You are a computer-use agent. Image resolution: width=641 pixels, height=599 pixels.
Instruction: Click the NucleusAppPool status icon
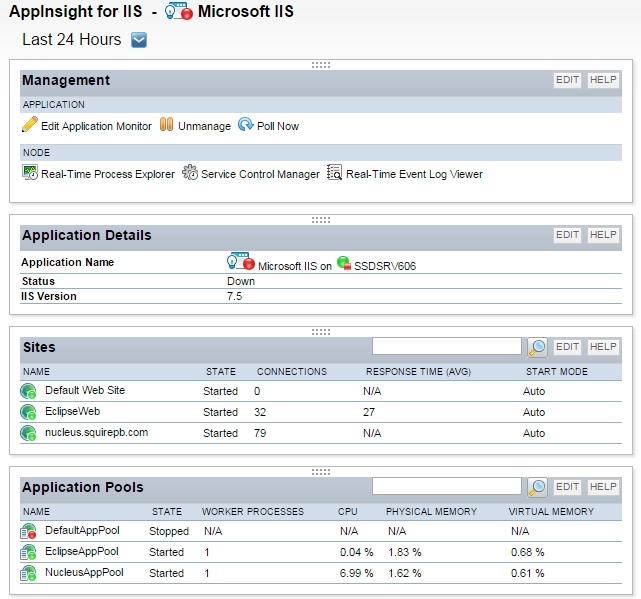[28, 573]
